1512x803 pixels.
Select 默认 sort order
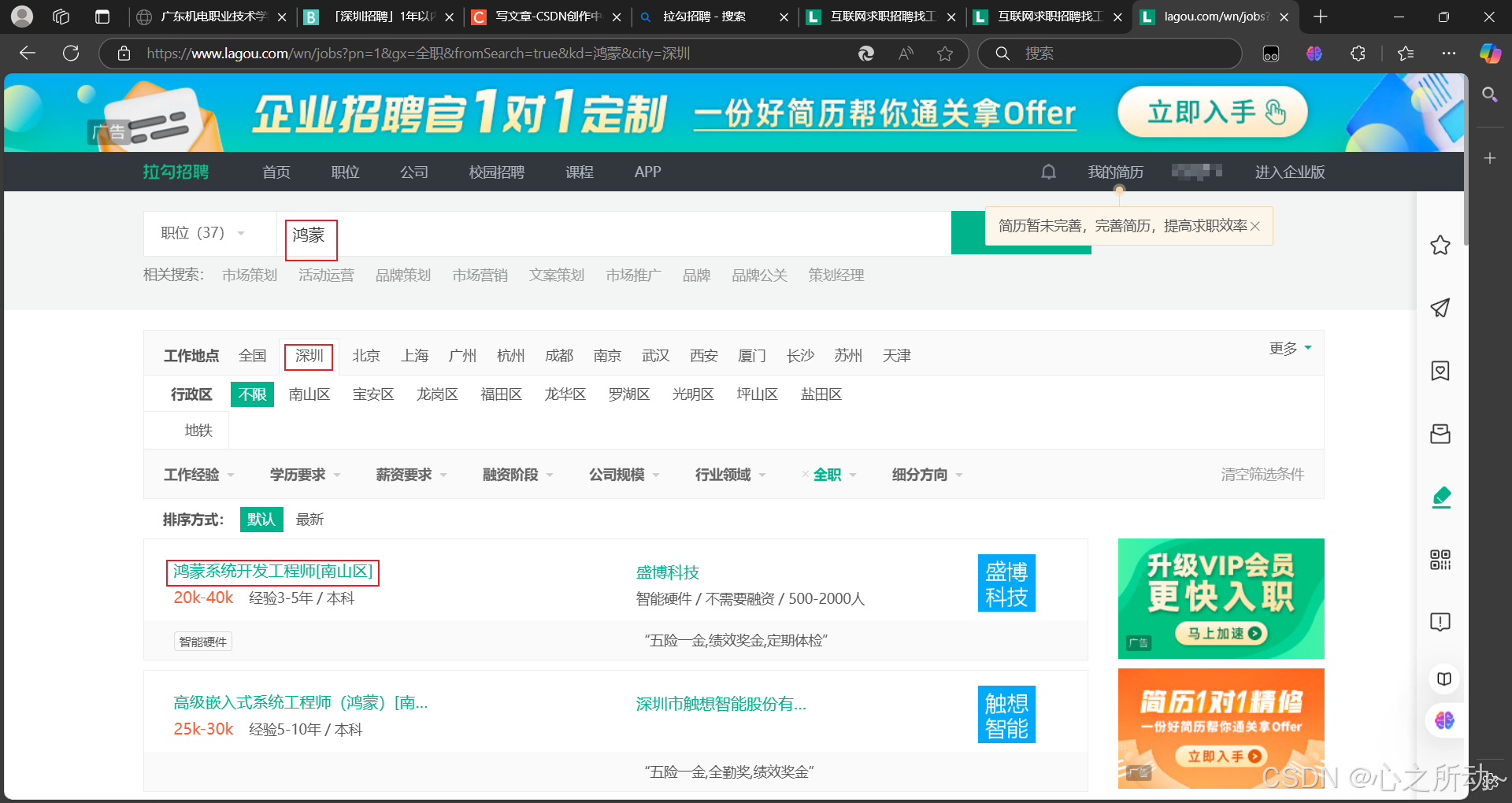[261, 520]
